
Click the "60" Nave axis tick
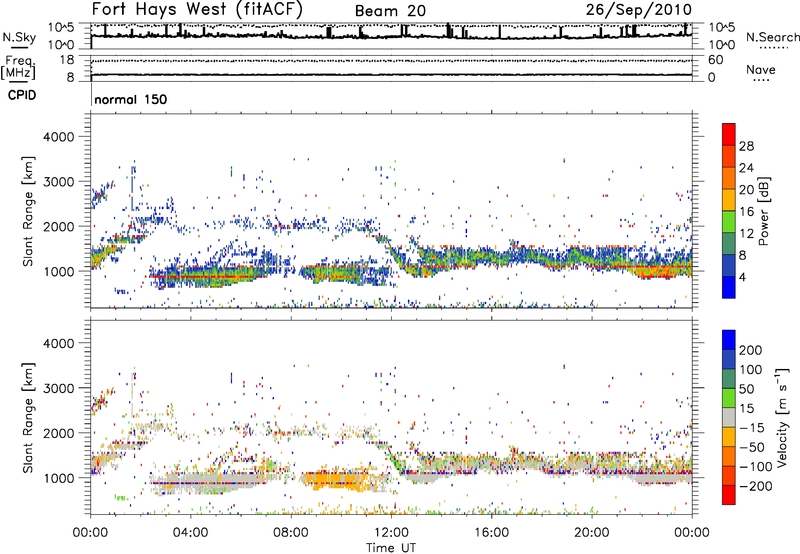point(715,60)
